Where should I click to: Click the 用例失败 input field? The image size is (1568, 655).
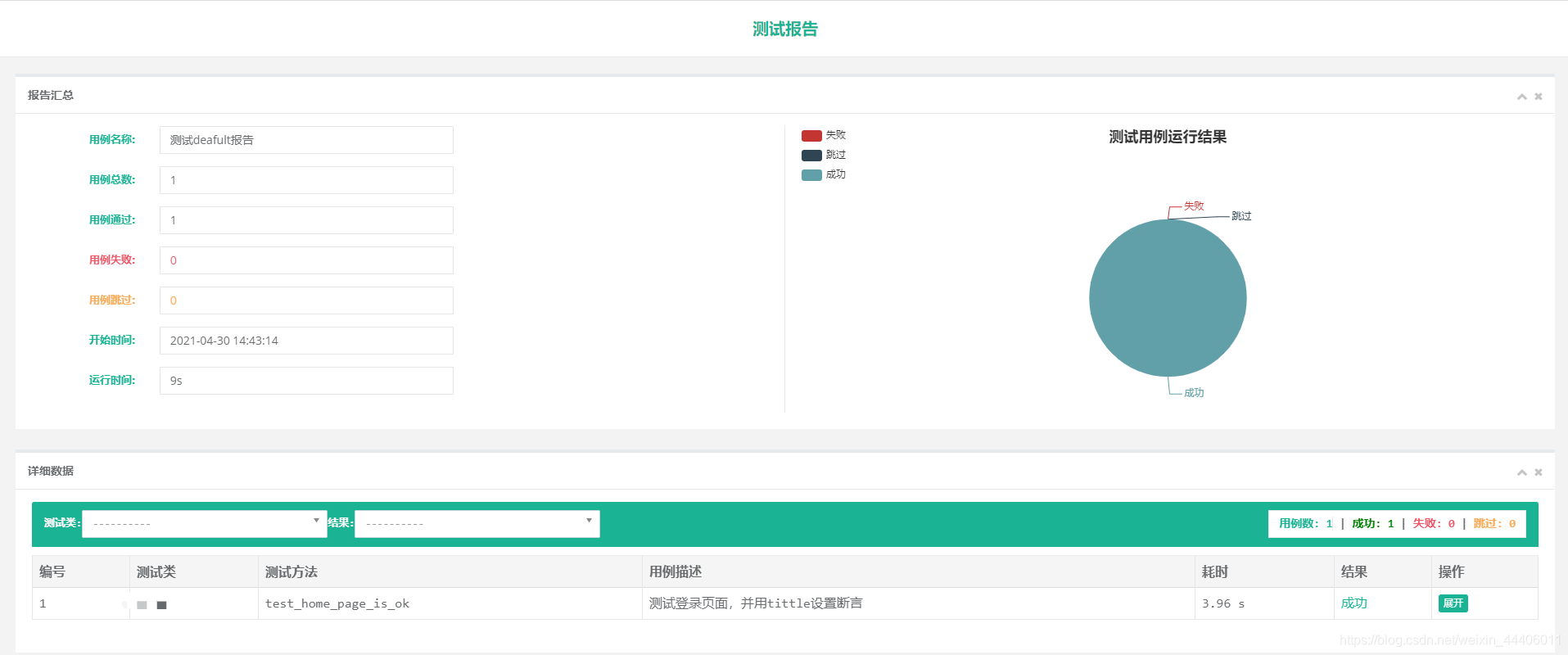point(306,260)
